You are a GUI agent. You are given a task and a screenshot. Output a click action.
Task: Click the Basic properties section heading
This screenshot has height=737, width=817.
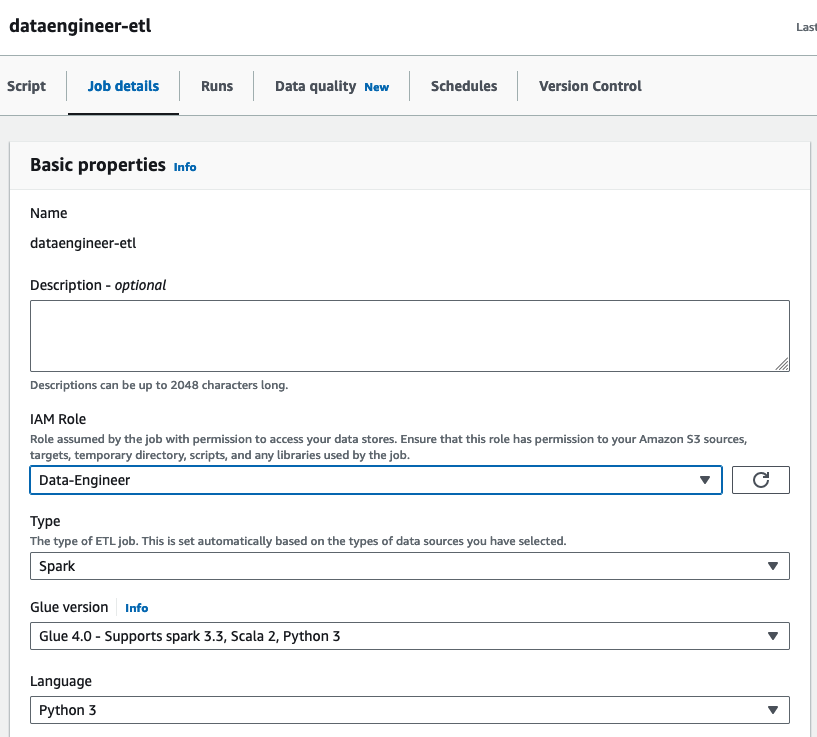coord(98,165)
